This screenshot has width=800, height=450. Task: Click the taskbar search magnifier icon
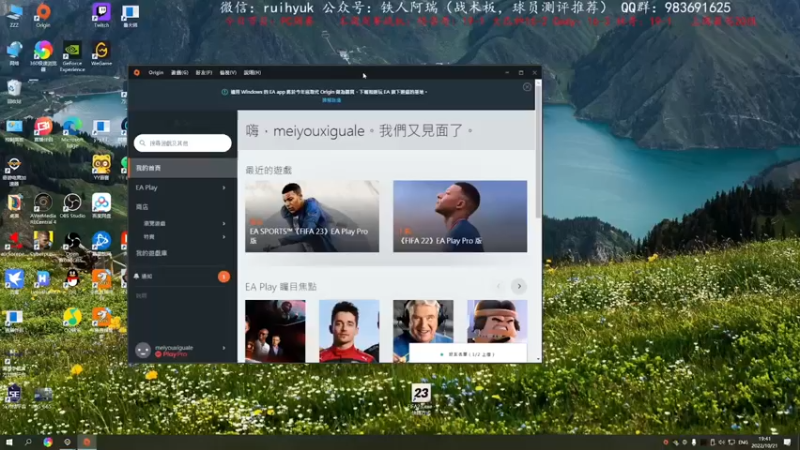28,442
